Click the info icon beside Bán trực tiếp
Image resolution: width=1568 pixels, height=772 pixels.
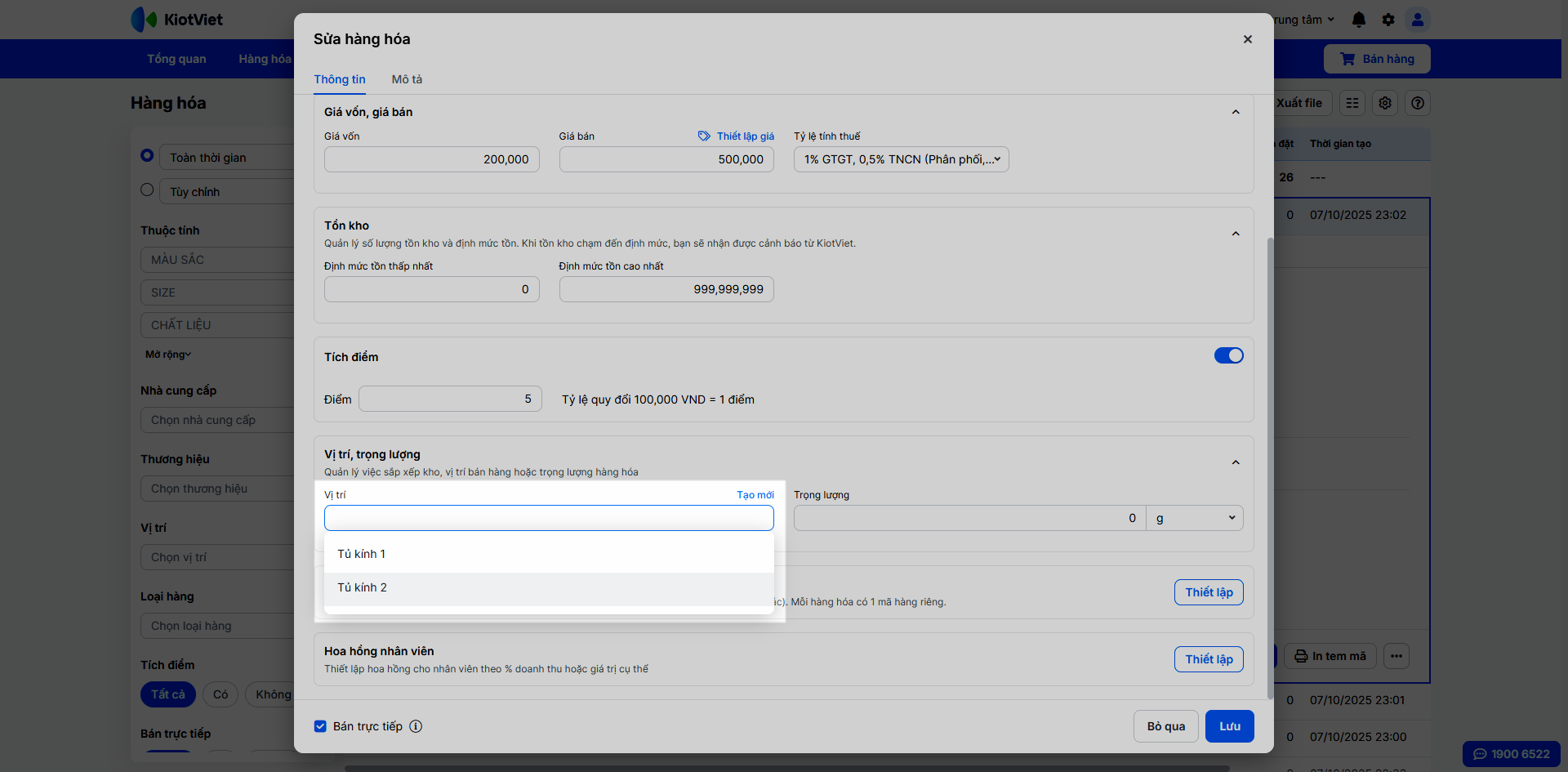coord(416,726)
